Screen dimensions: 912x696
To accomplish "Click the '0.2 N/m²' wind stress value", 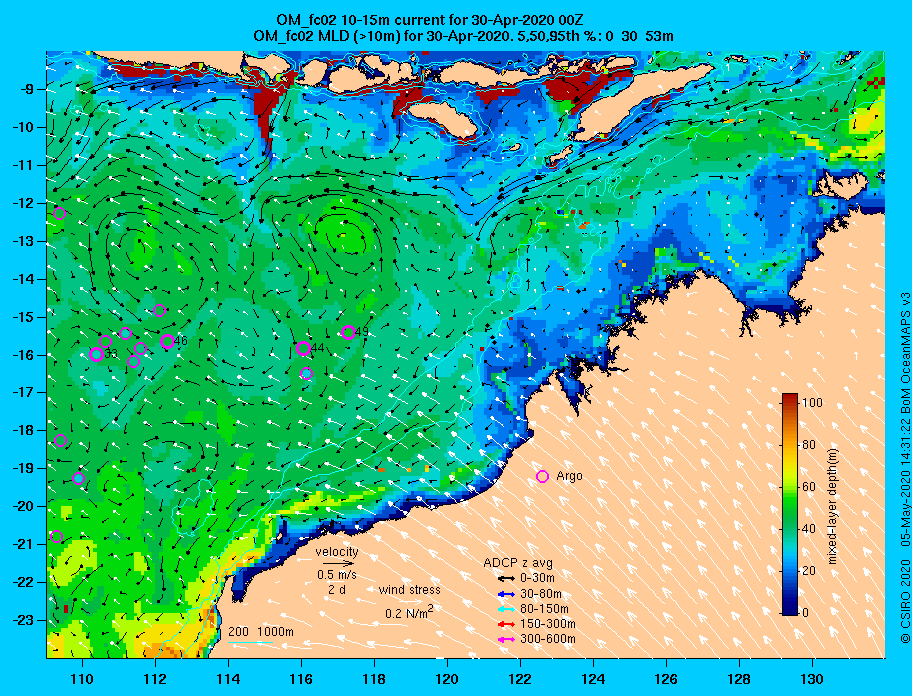I will click(409, 612).
